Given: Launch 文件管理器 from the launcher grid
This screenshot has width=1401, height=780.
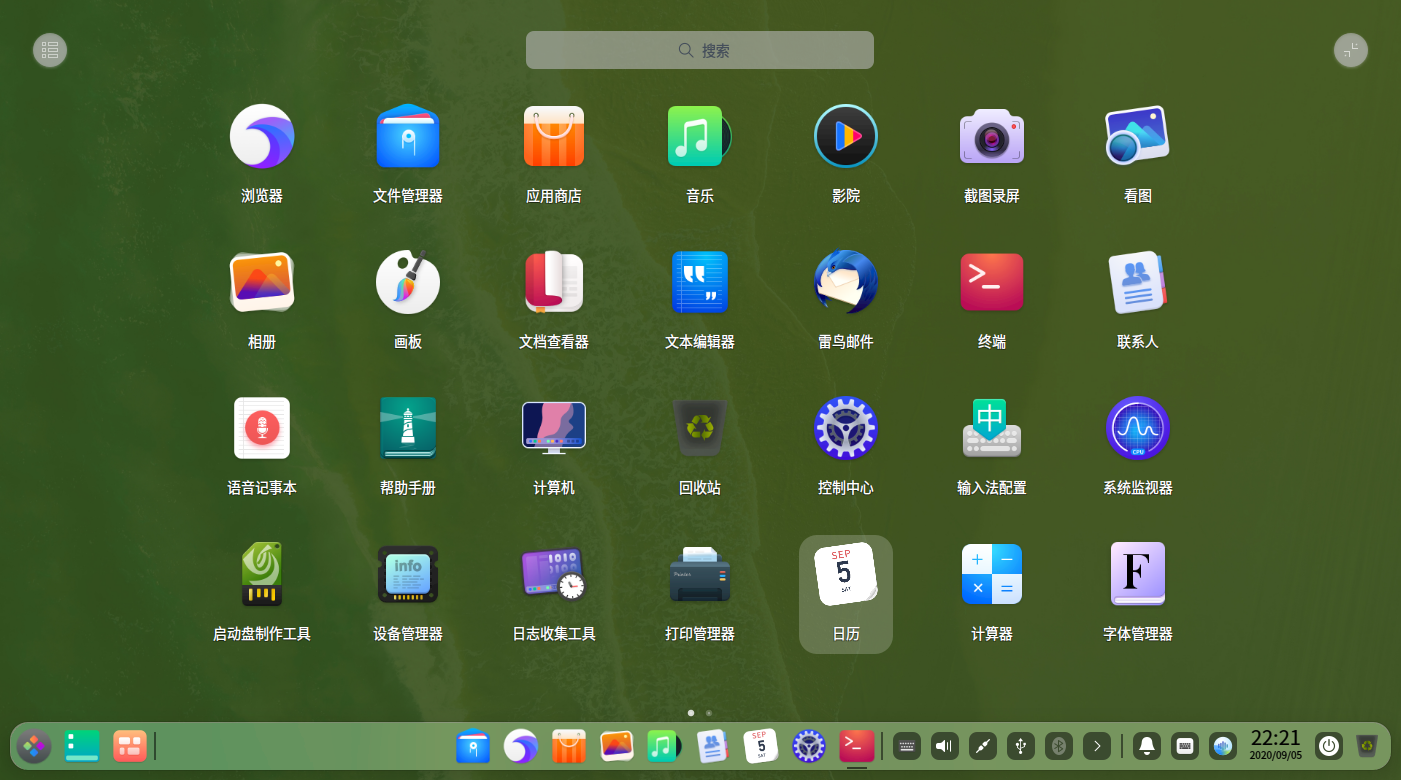Looking at the screenshot, I should 408,137.
